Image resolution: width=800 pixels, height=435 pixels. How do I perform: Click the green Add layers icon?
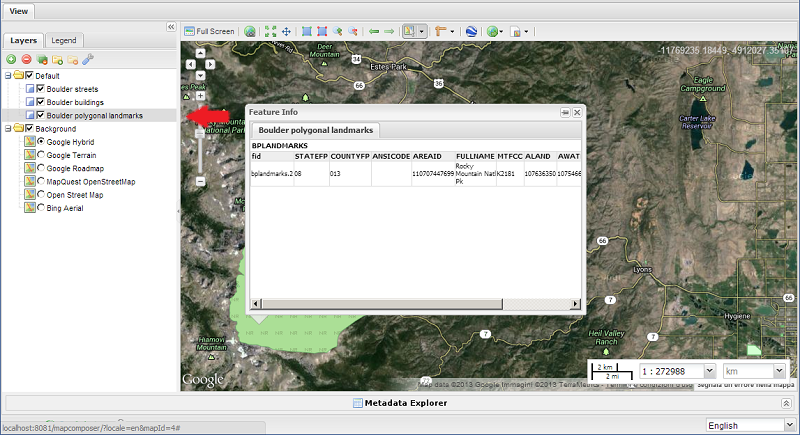click(x=11, y=60)
